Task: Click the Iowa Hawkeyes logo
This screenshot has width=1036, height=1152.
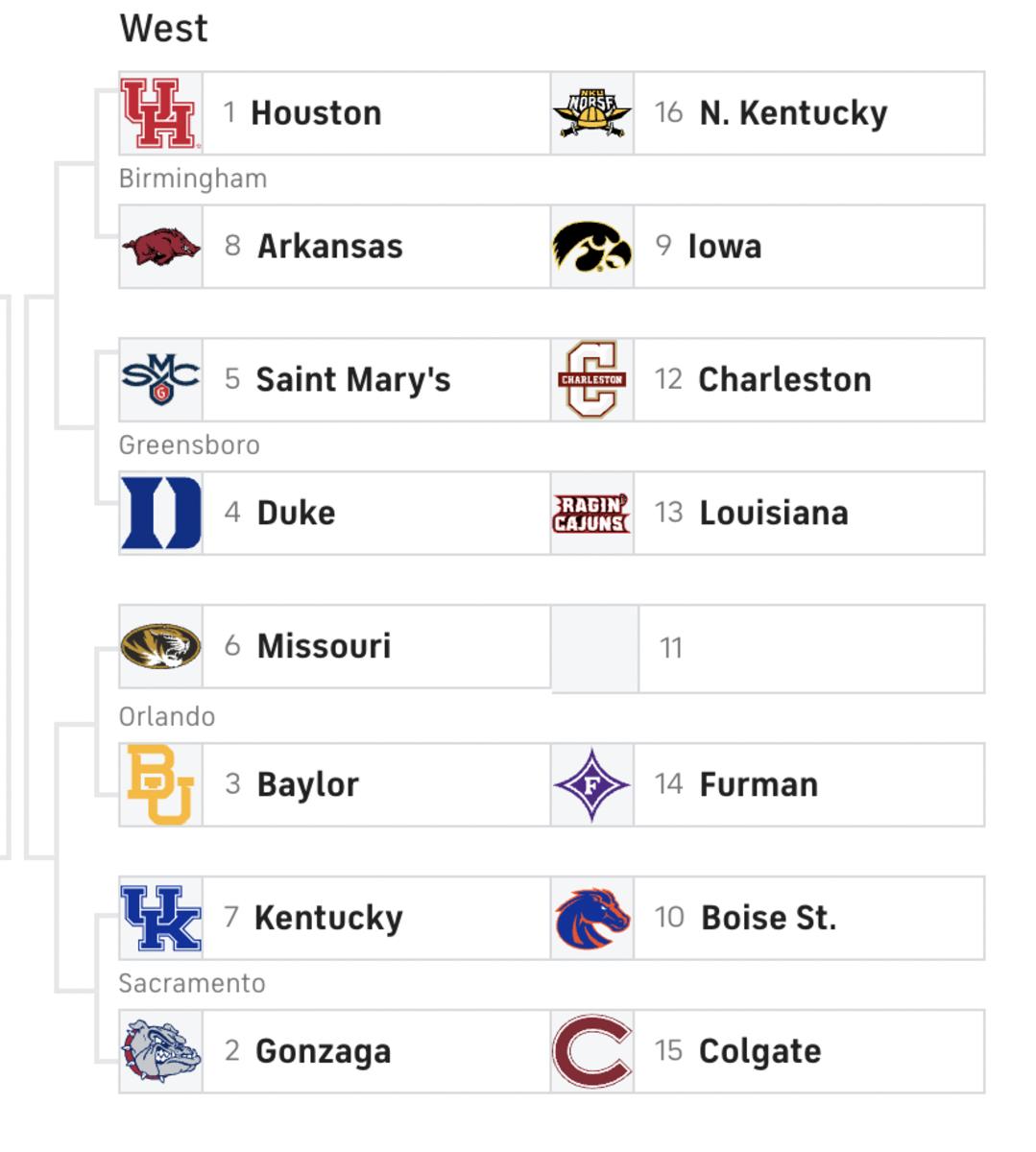Action: [591, 247]
